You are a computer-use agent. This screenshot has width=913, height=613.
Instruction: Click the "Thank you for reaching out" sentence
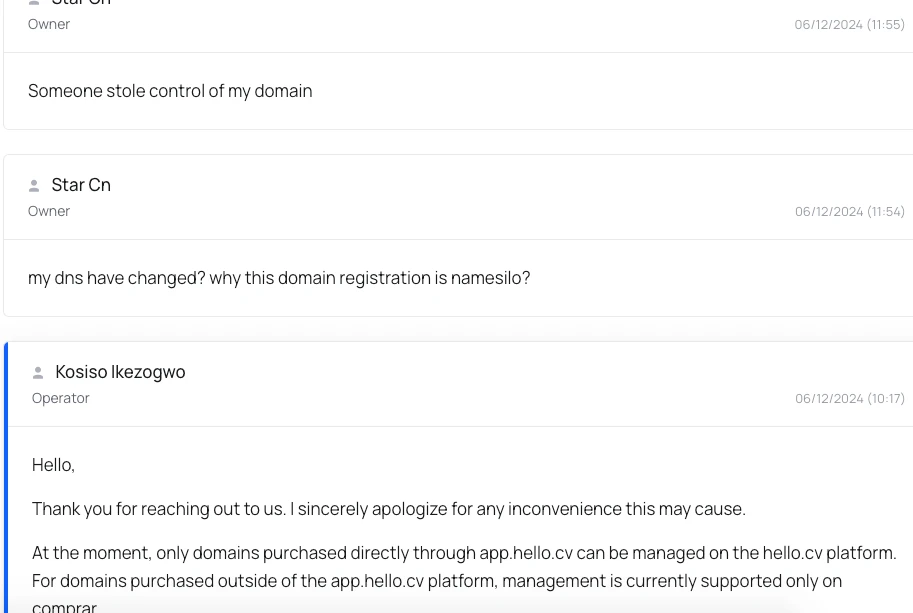[388, 509]
